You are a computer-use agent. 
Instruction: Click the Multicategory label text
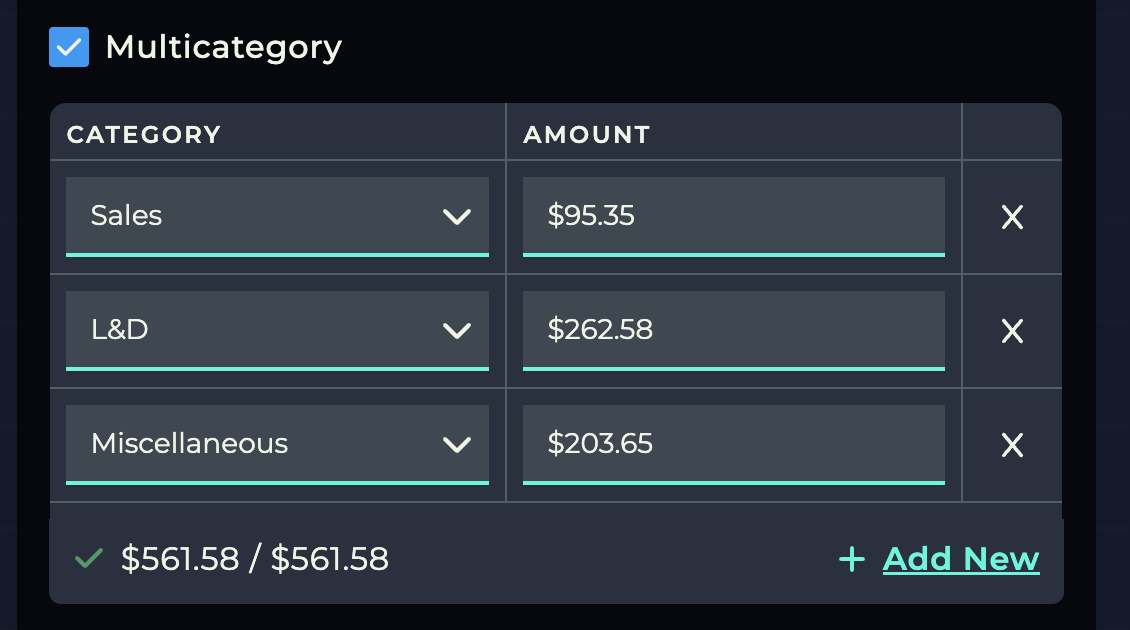coord(223,47)
